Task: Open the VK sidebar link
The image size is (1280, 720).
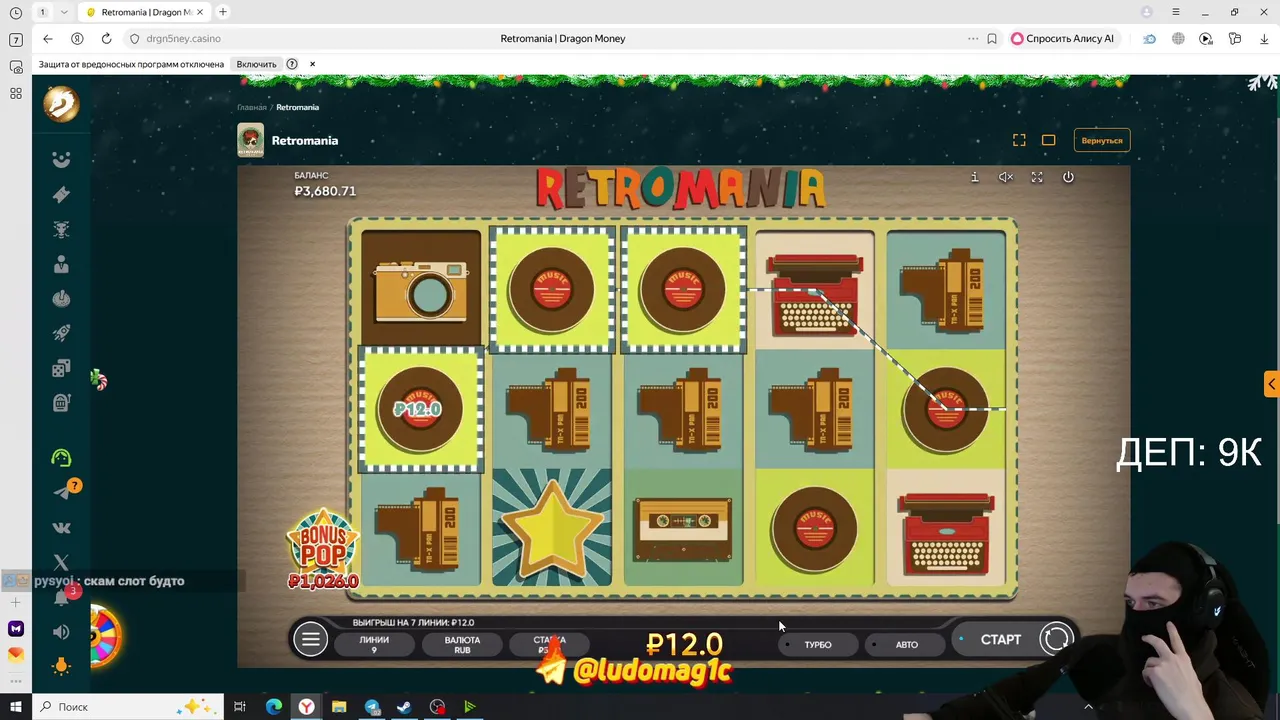Action: tap(61, 527)
